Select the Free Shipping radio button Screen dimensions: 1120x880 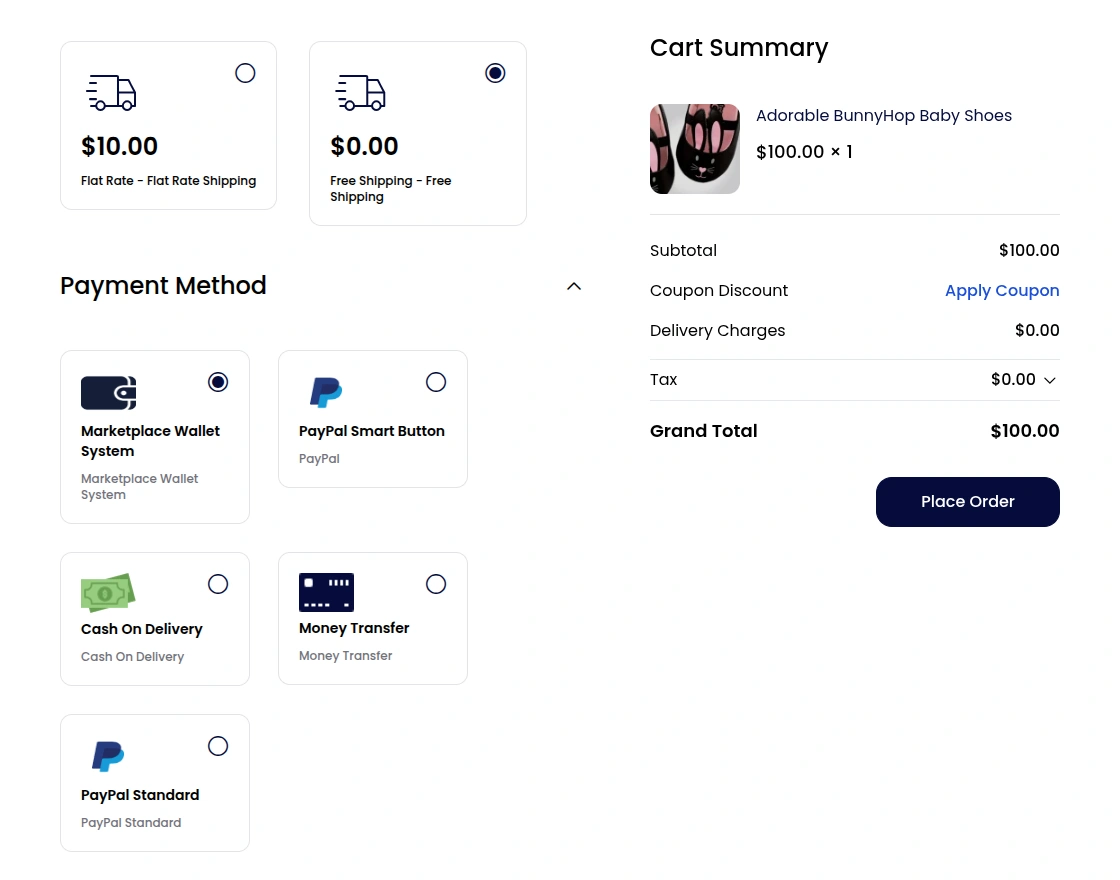(x=495, y=72)
